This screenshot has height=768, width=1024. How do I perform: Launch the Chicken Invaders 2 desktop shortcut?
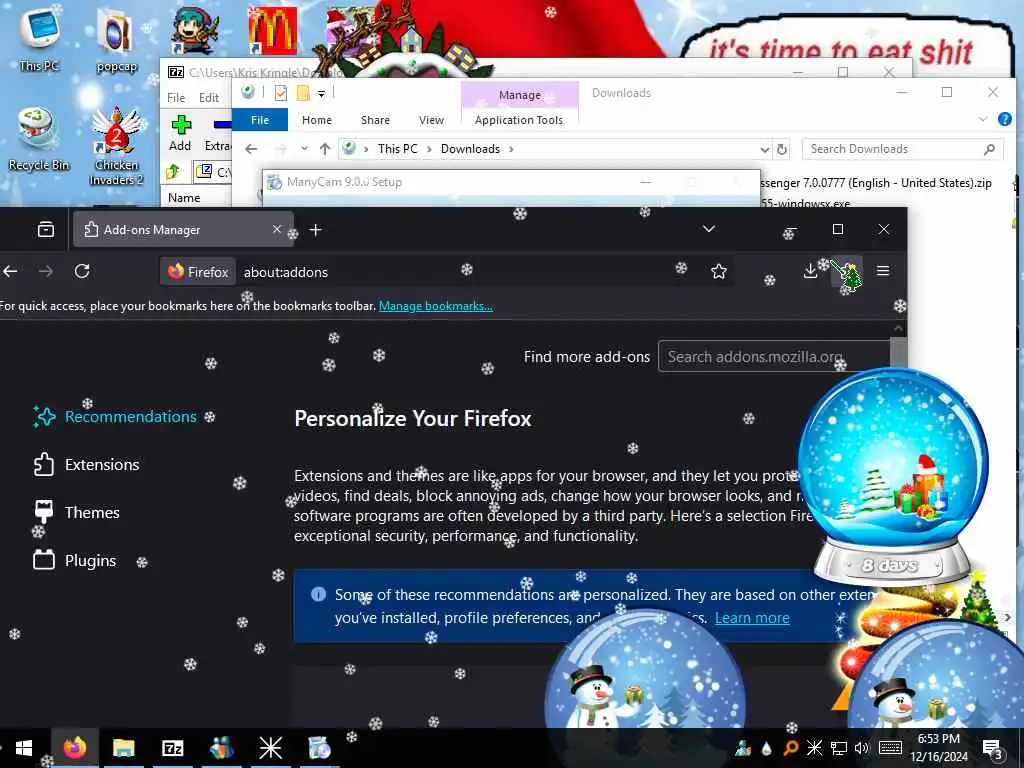click(116, 146)
